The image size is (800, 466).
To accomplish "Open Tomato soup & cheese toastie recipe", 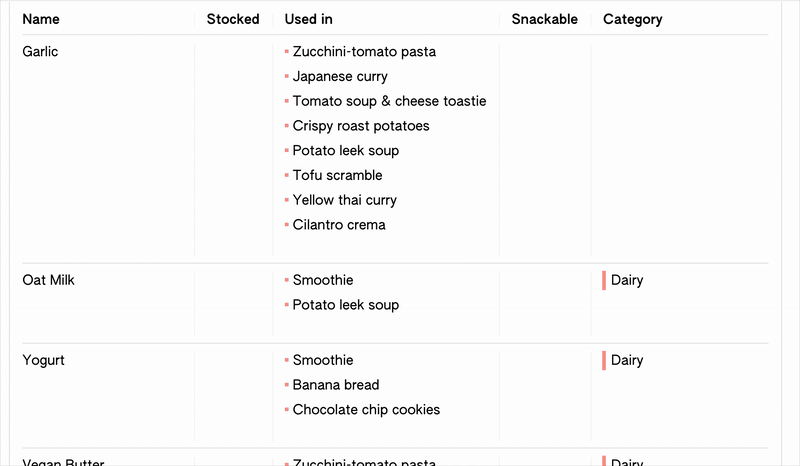I will pyautogui.click(x=389, y=101).
